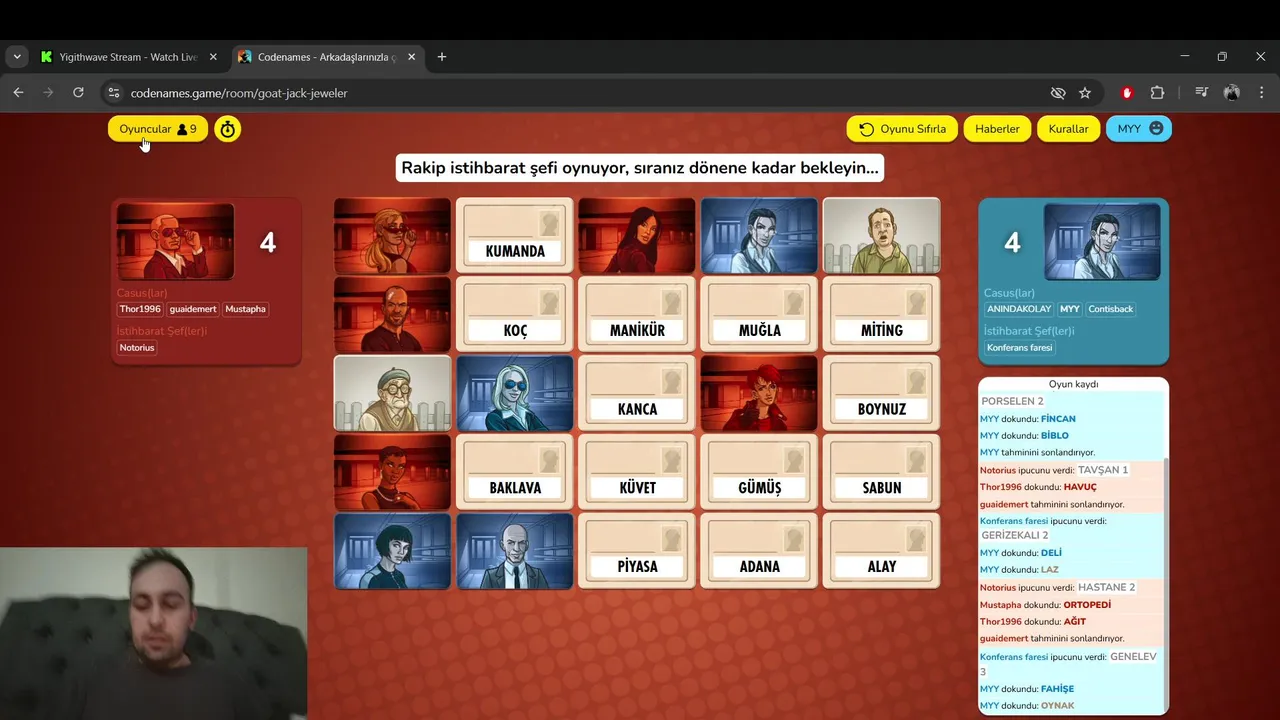Screen dimensions: 1280x720
Task: Close the Yigithwave Stream tab
Action: coord(213,57)
